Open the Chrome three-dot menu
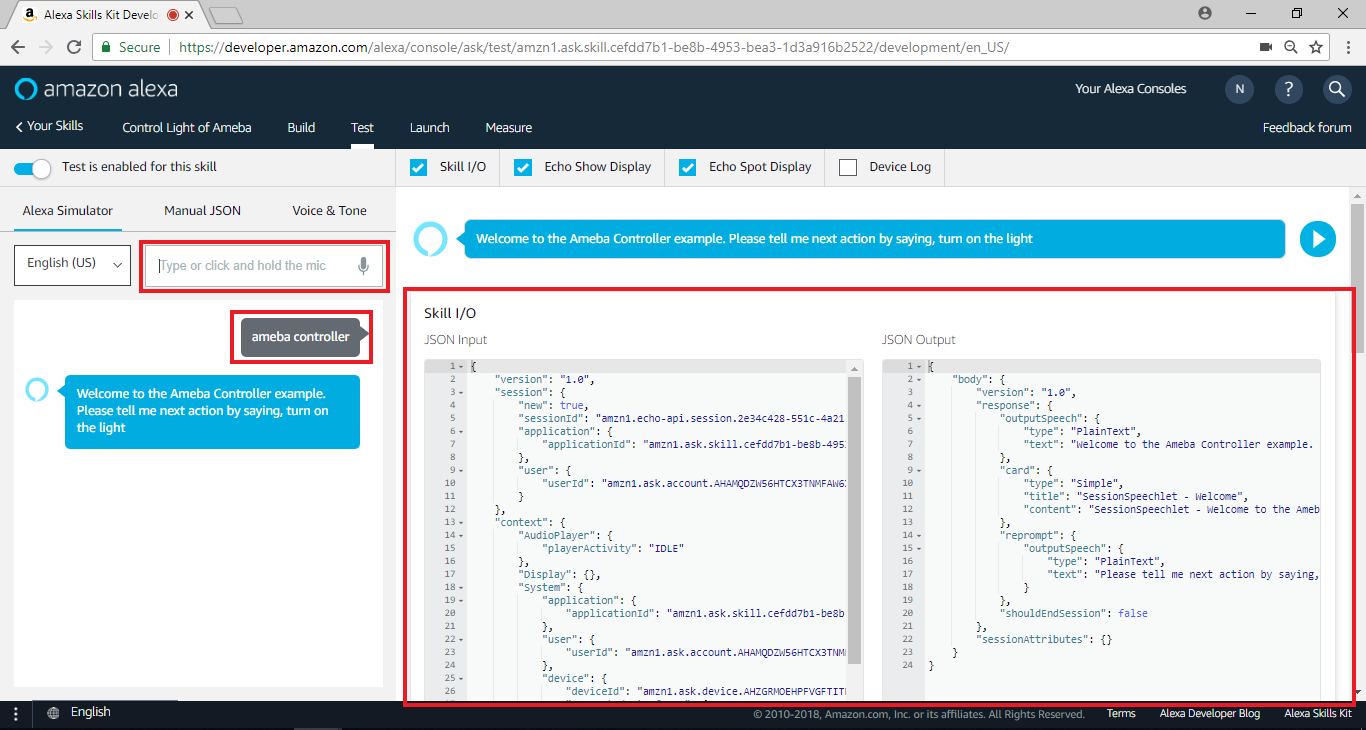The height and width of the screenshot is (730, 1366). coord(1347,47)
